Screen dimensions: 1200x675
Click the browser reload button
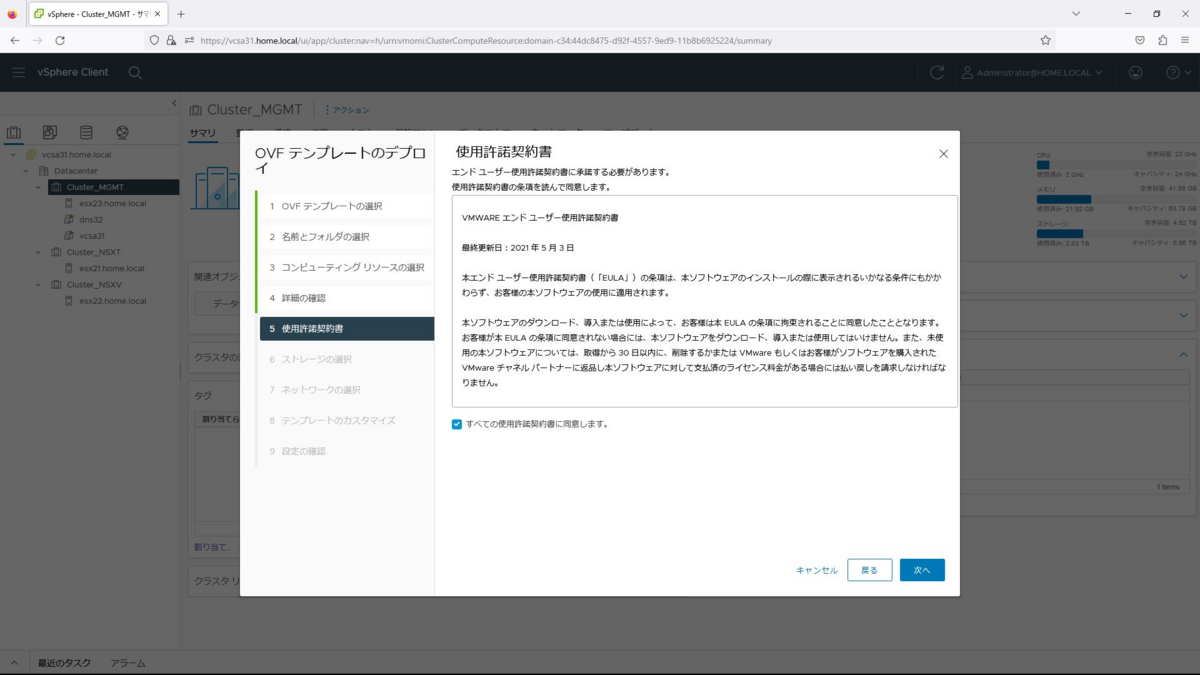pyautogui.click(x=60, y=40)
